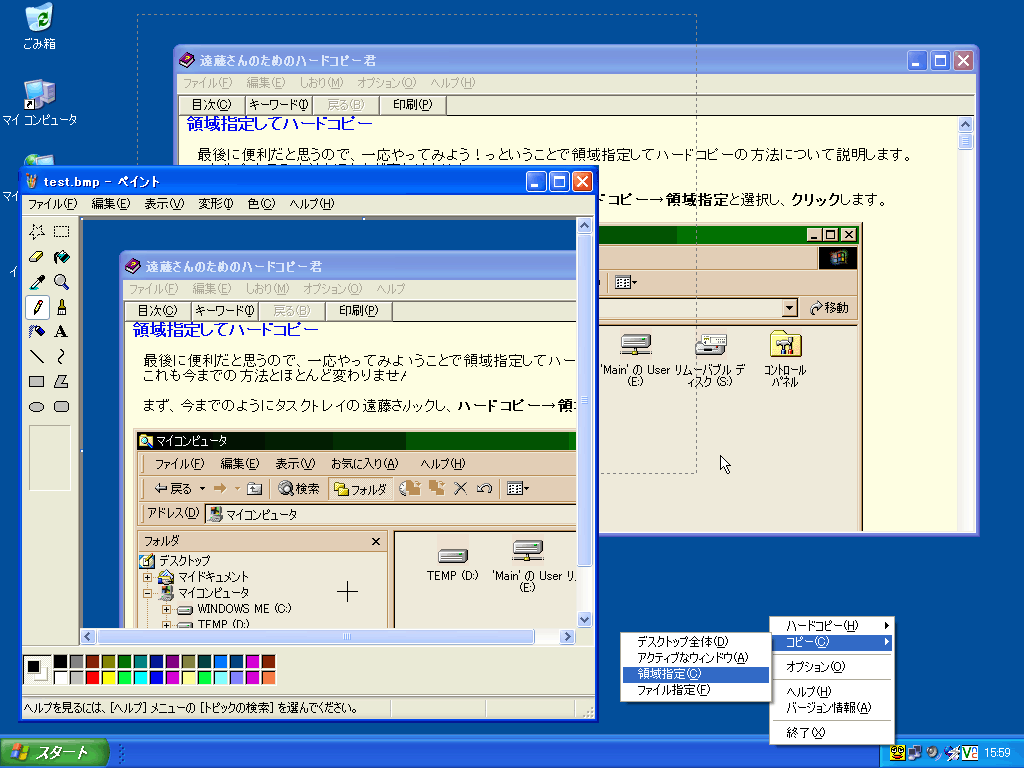Select the rectangular Select tool in Paint
The height and width of the screenshot is (768, 1024).
coord(61,231)
